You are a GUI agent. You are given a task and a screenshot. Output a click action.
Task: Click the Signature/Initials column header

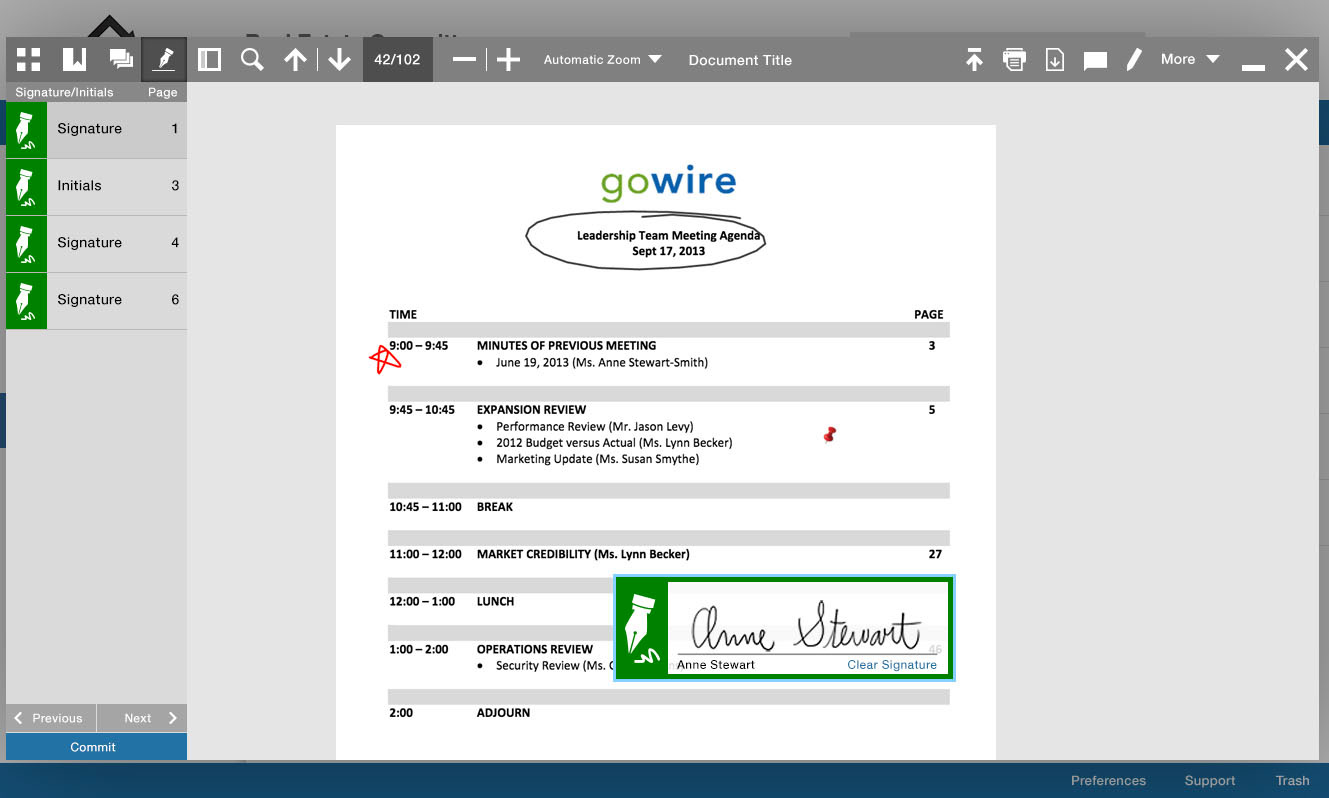[x=64, y=92]
